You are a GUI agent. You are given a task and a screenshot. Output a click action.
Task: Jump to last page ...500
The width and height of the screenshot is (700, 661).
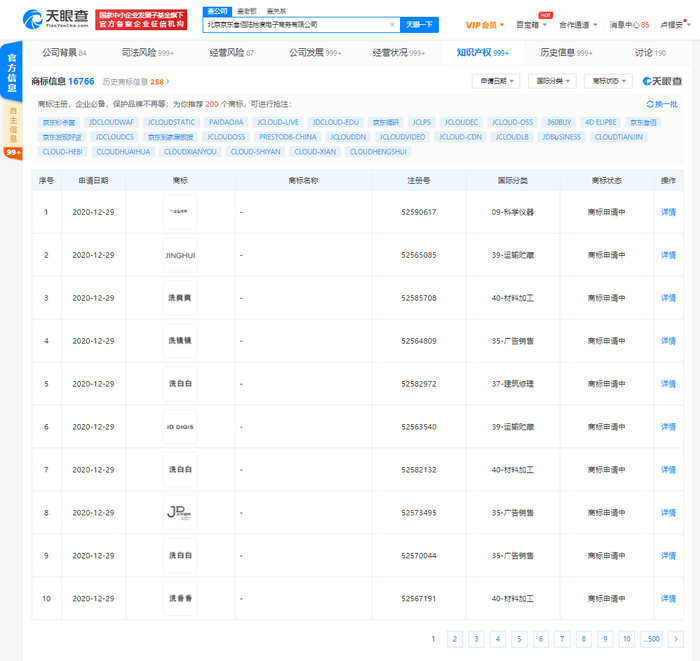pyautogui.click(x=652, y=639)
